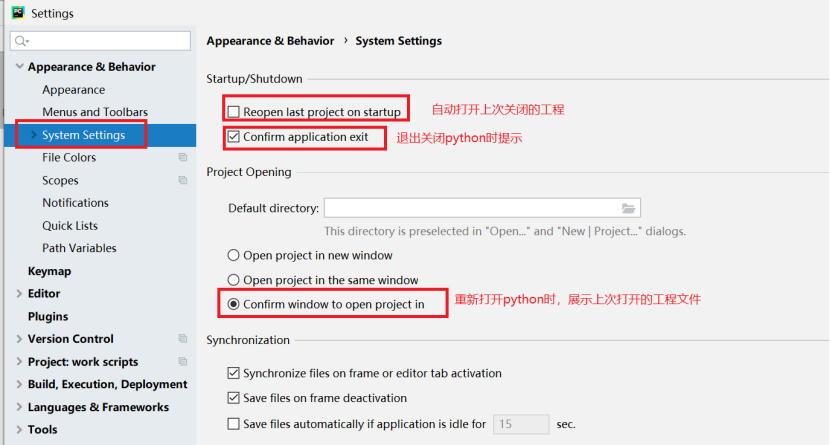The image size is (830, 445).
Task: Open the Notifications settings page
Action: (76, 203)
